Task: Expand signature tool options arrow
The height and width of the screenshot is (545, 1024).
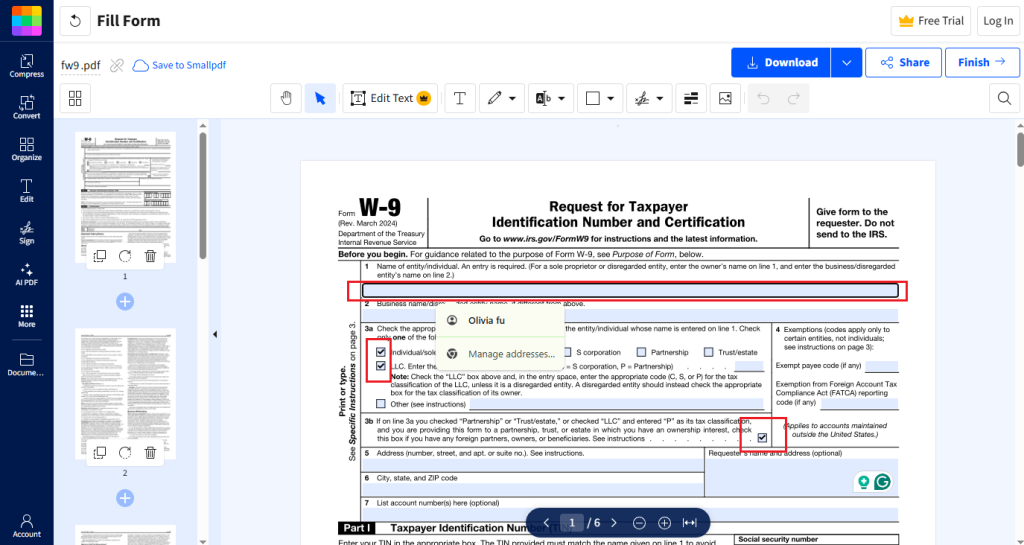Action: pos(660,99)
